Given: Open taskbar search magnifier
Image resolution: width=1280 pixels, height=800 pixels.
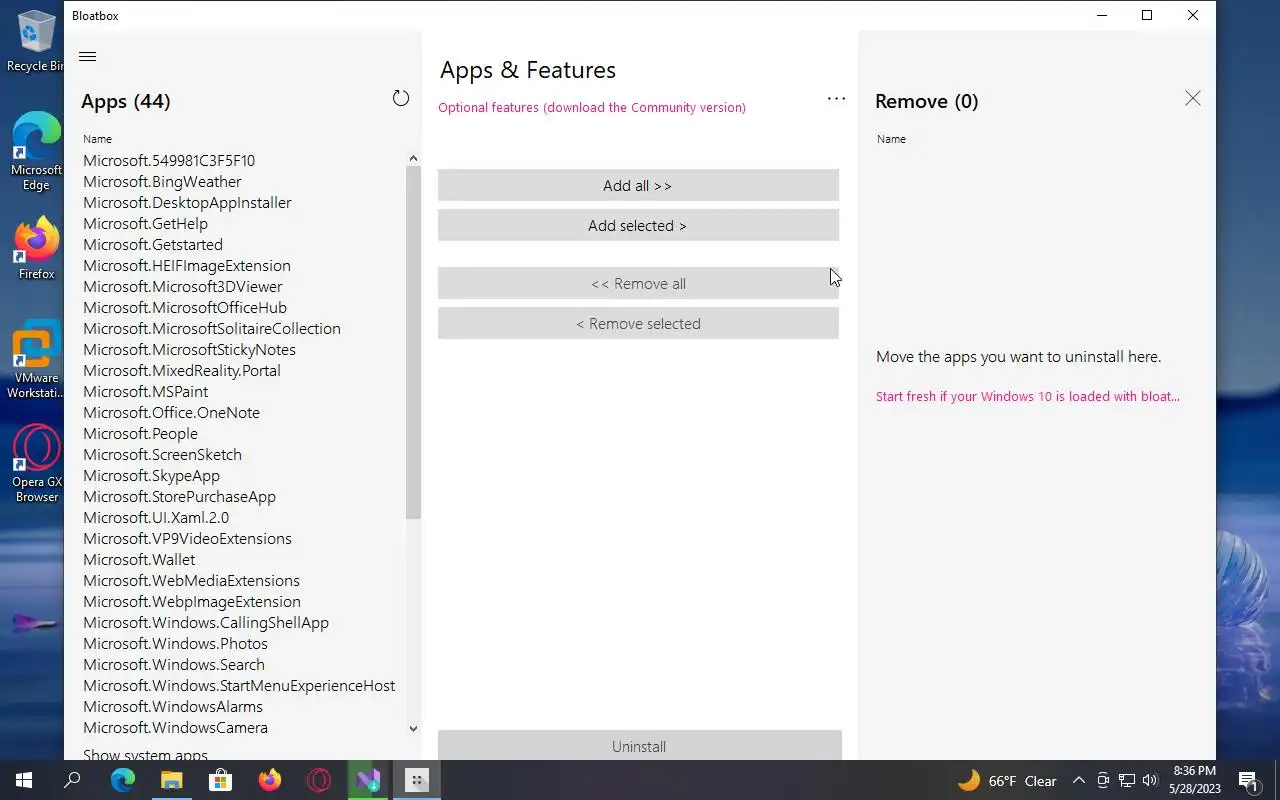Looking at the screenshot, I should 72,780.
